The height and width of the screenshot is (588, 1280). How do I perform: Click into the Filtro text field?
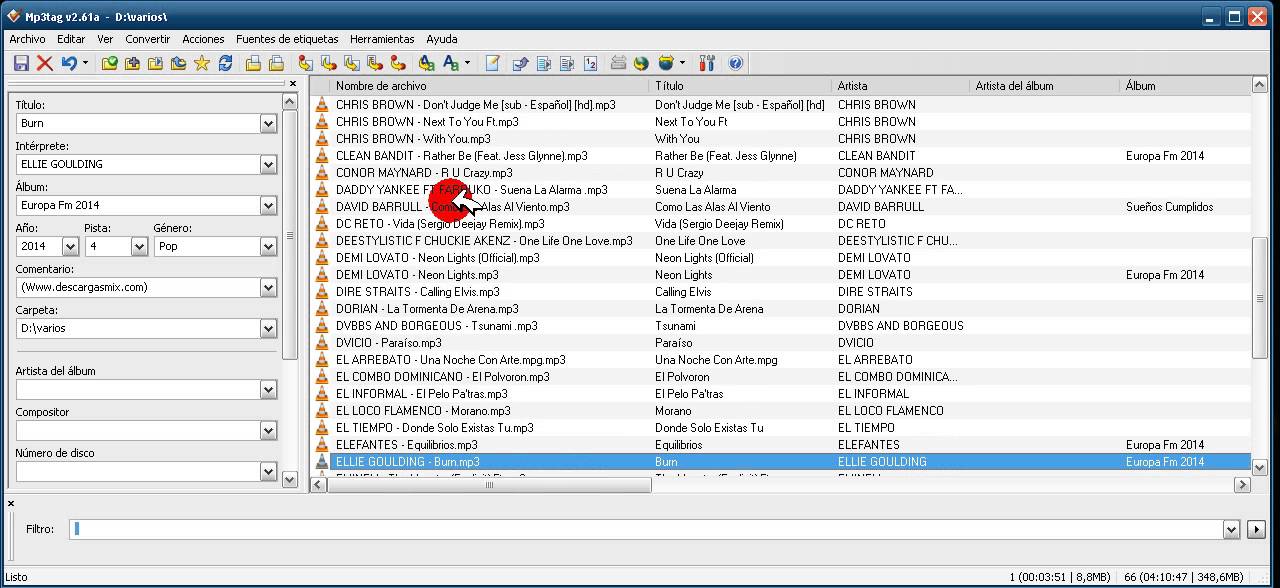(x=646, y=529)
